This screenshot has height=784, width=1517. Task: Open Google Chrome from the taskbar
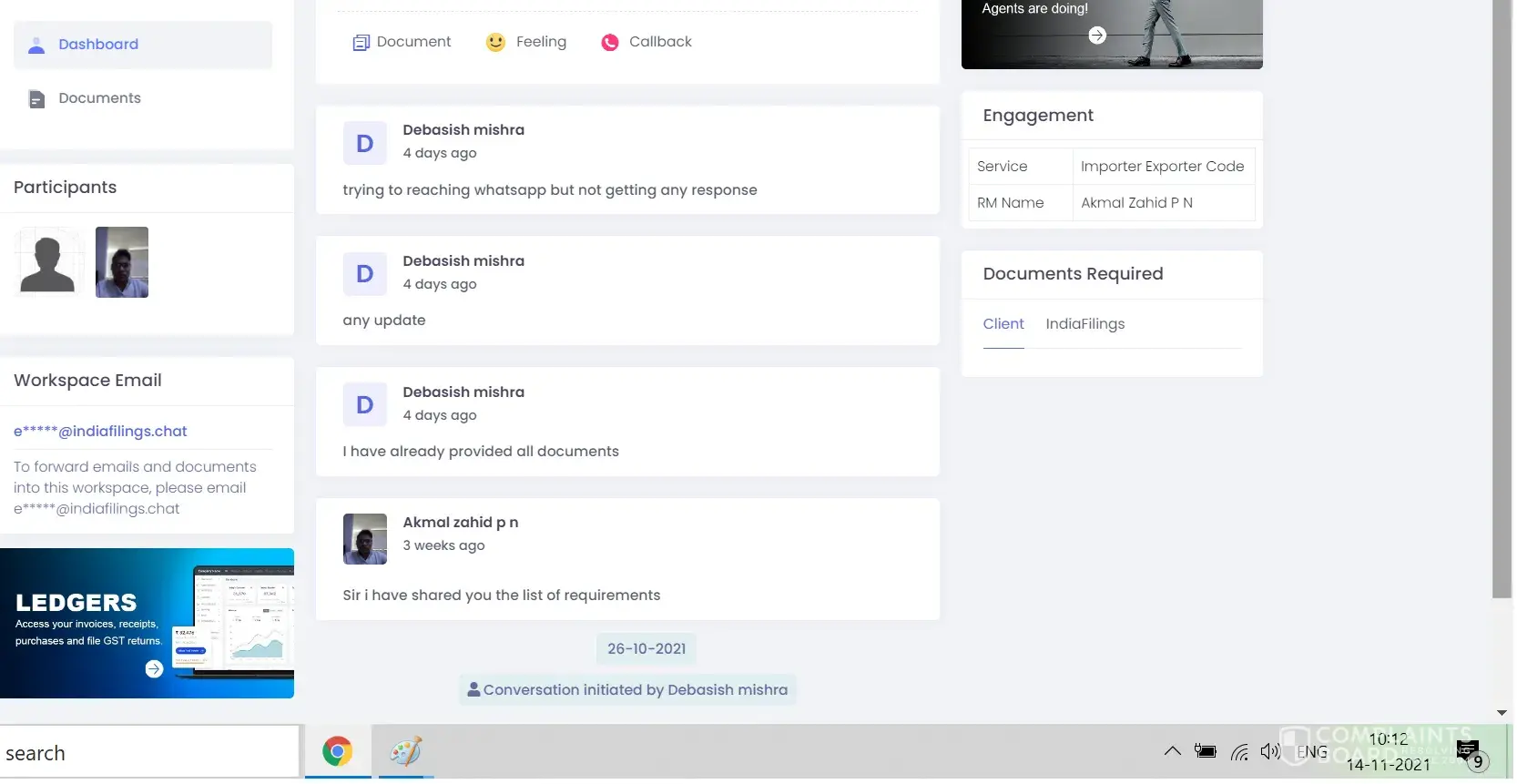[338, 752]
